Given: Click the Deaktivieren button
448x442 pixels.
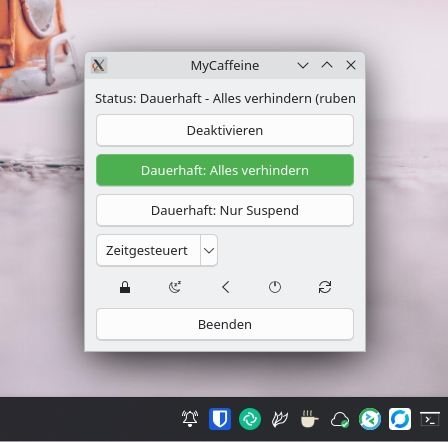Looking at the screenshot, I should point(225,130).
